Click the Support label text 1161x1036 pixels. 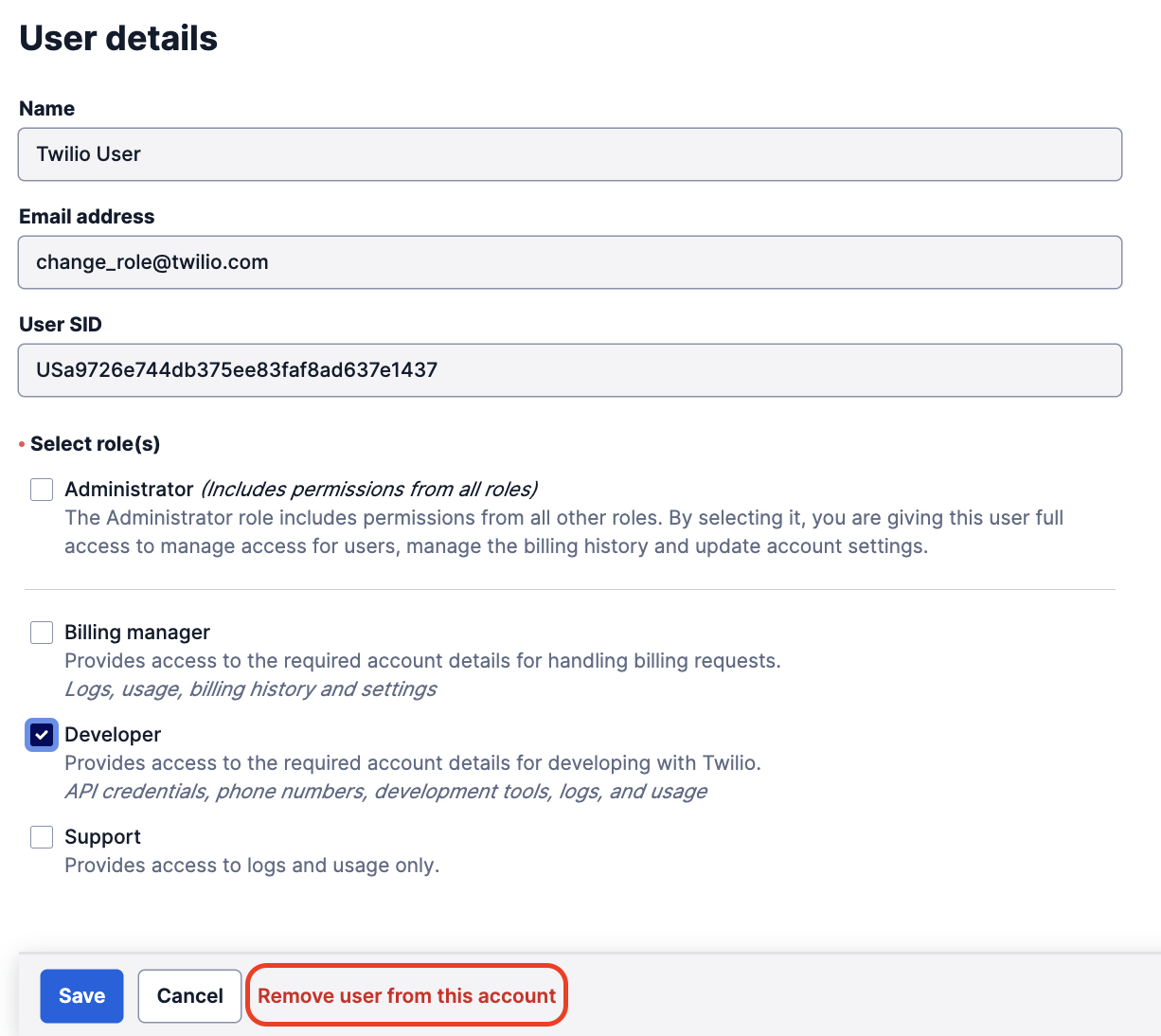pos(102,837)
